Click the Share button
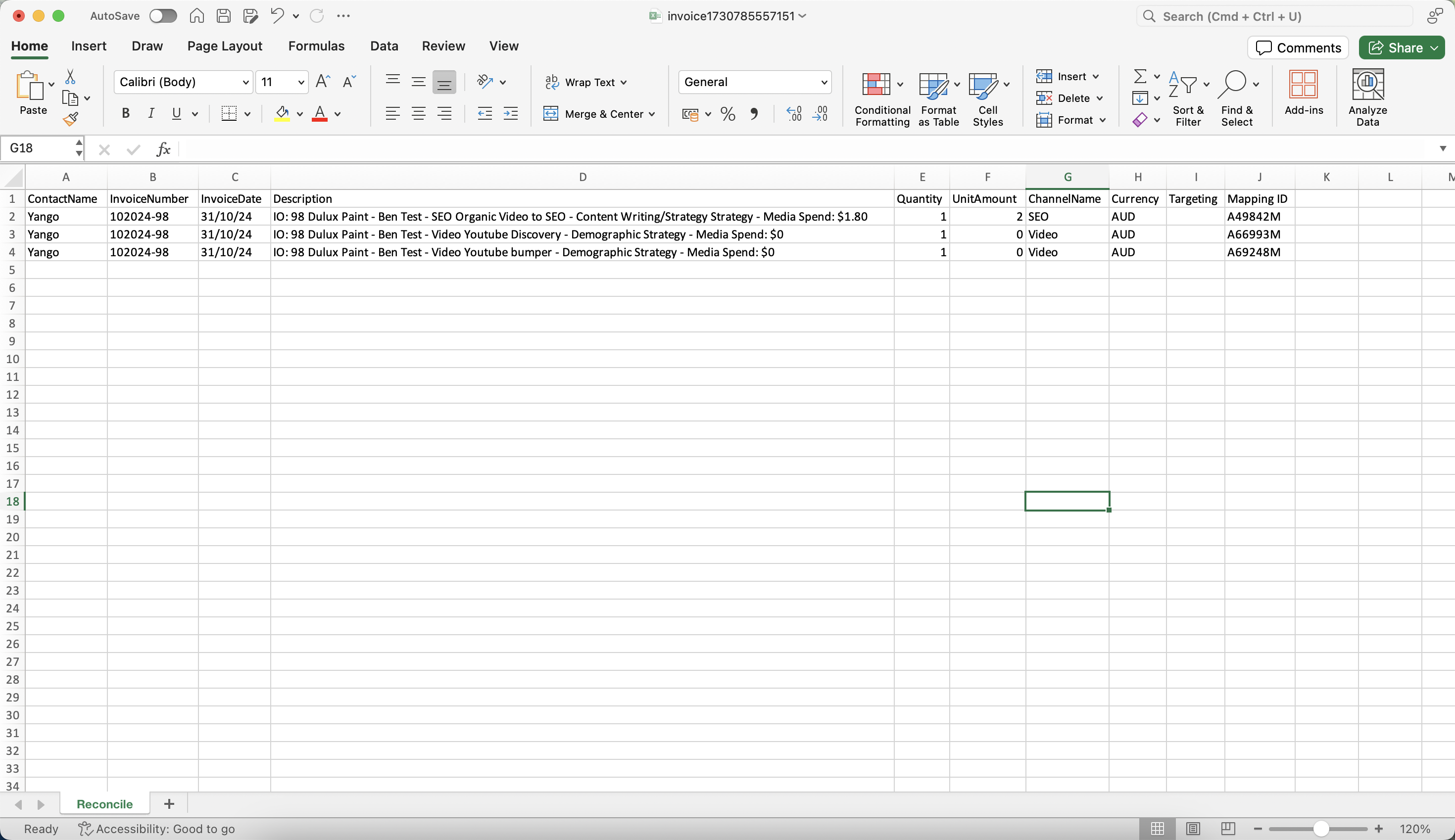 click(x=1402, y=47)
